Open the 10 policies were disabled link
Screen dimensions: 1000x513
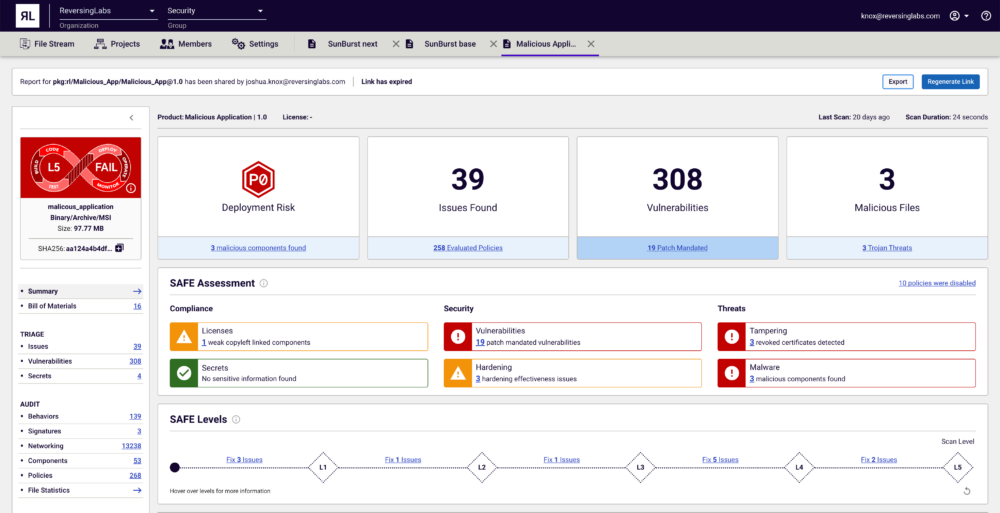tap(936, 283)
